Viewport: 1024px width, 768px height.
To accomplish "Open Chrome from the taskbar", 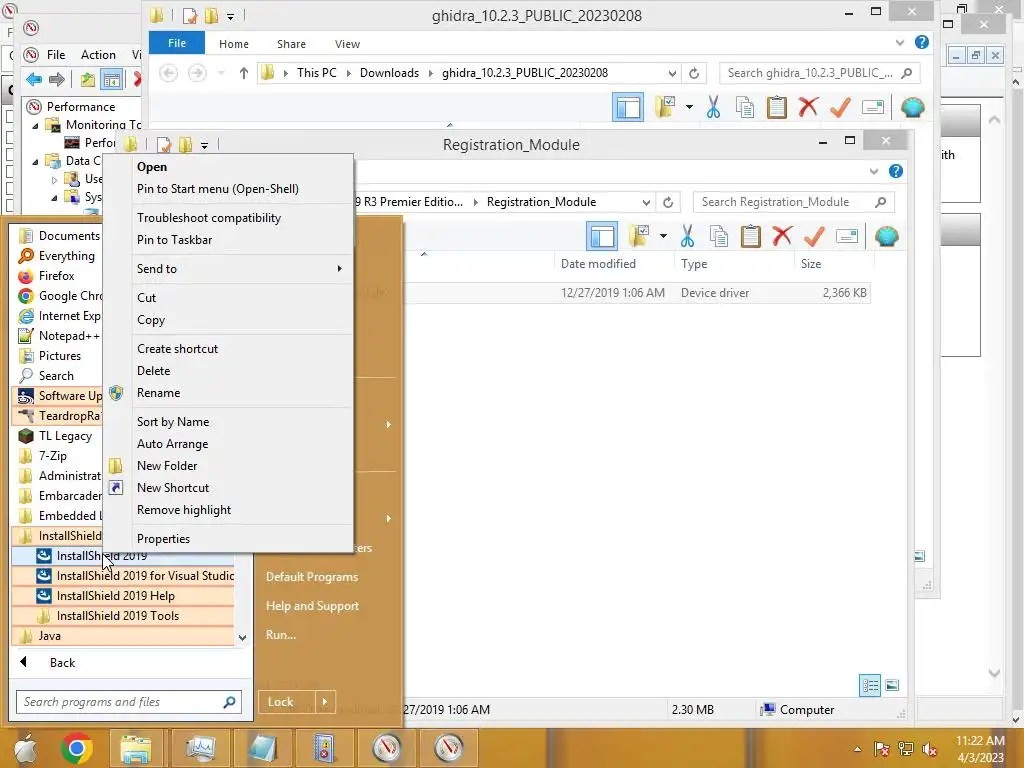I will [76, 748].
